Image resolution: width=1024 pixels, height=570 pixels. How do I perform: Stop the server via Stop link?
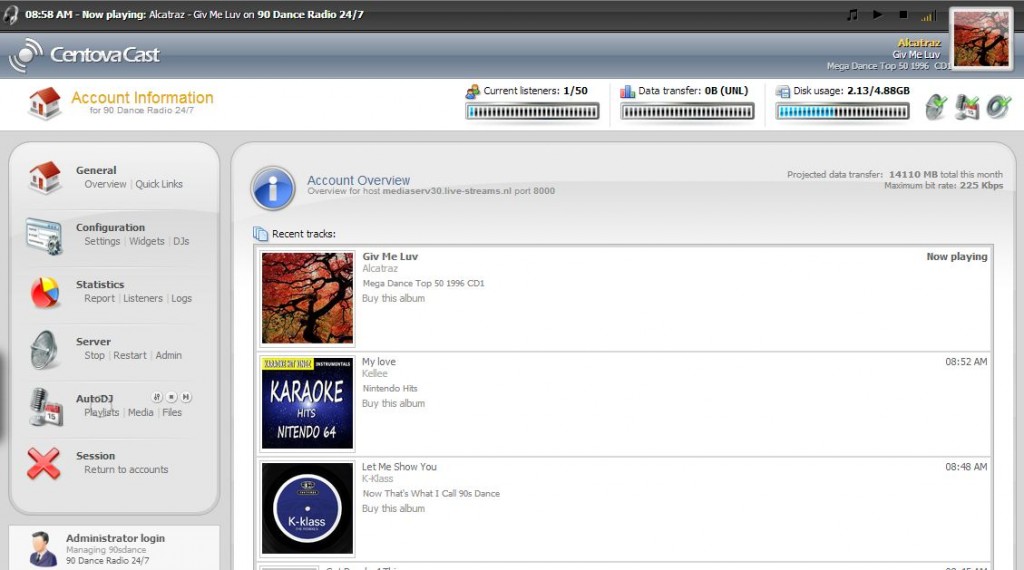(94, 355)
